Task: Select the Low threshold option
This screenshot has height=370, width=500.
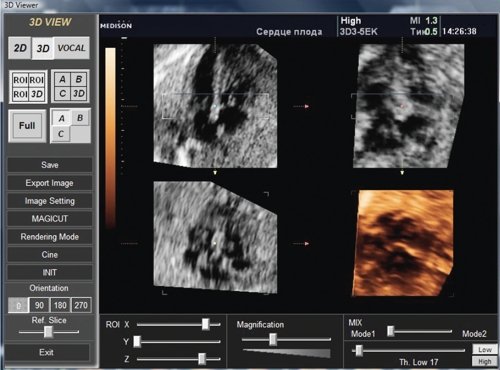Action: coord(485,349)
